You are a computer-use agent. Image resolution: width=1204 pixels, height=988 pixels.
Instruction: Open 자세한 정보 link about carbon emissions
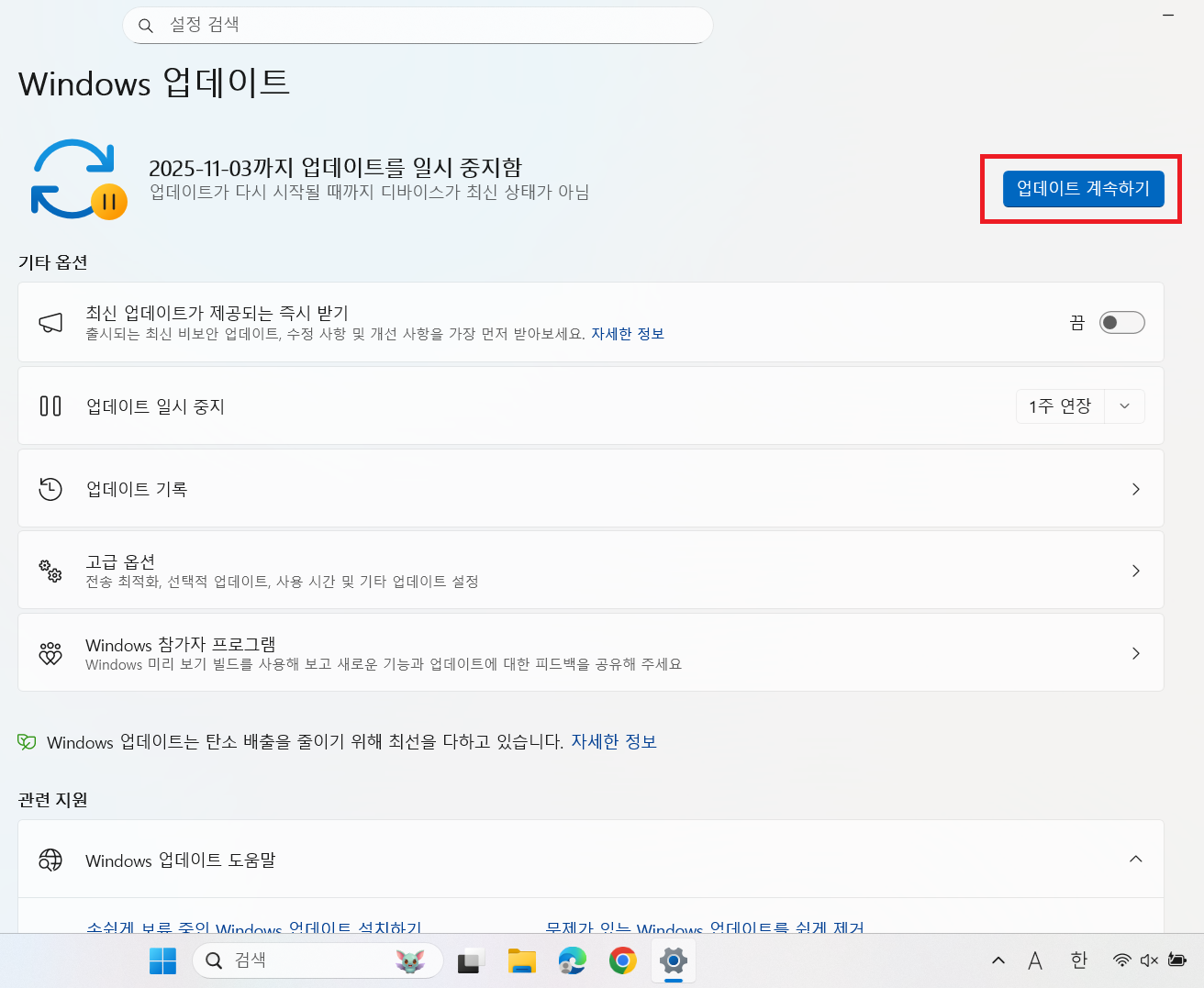click(x=614, y=741)
